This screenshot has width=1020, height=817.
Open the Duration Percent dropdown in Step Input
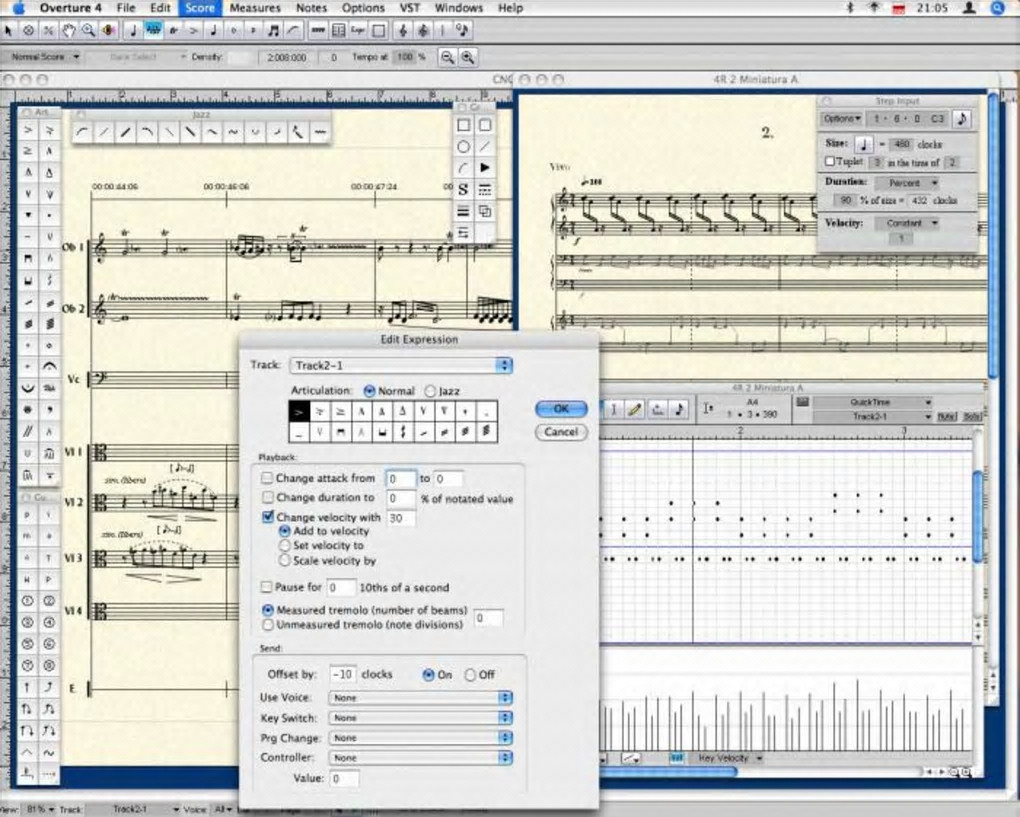(x=907, y=183)
